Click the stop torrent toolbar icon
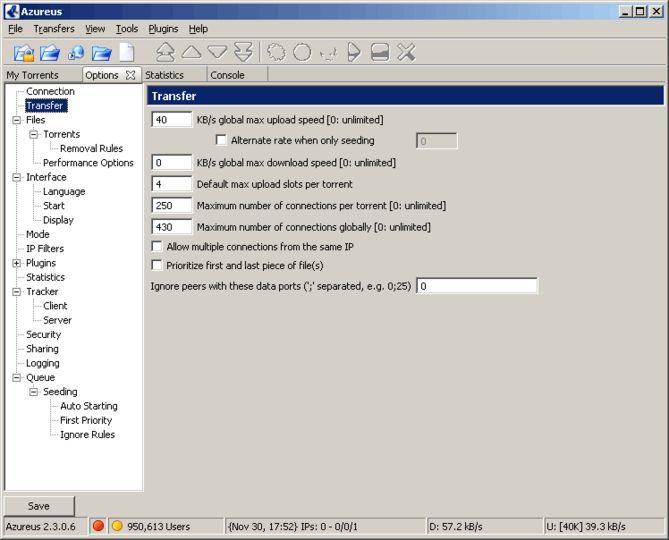 380,52
